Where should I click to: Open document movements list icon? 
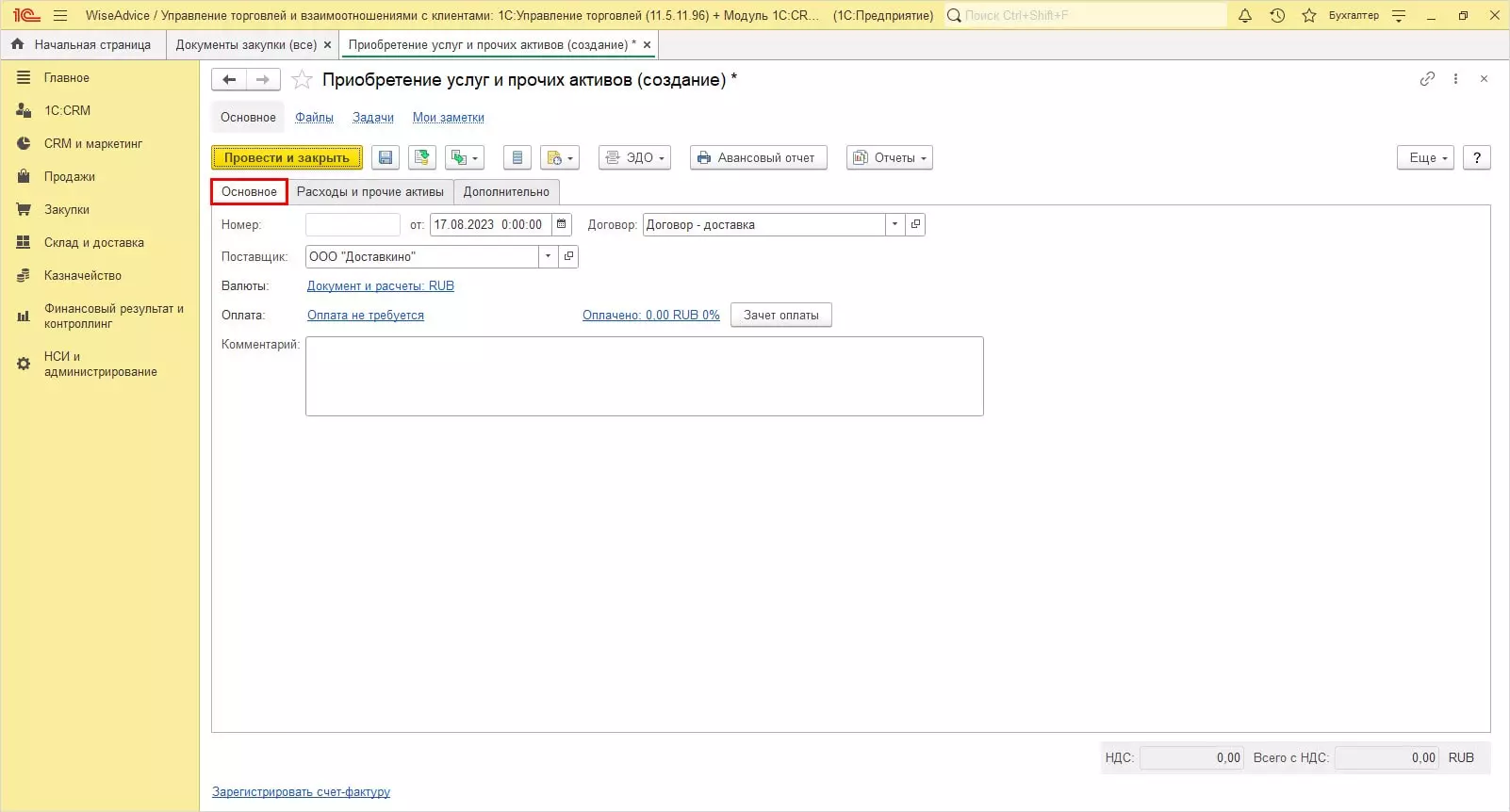pos(517,157)
